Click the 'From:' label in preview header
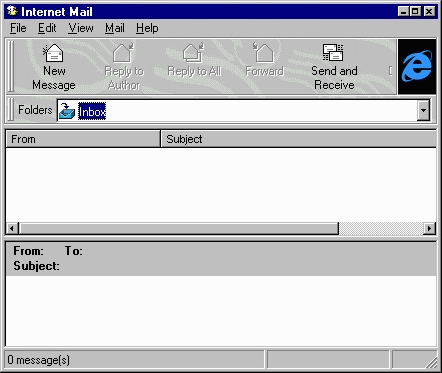Screen dimensions: 442x373 (28, 251)
